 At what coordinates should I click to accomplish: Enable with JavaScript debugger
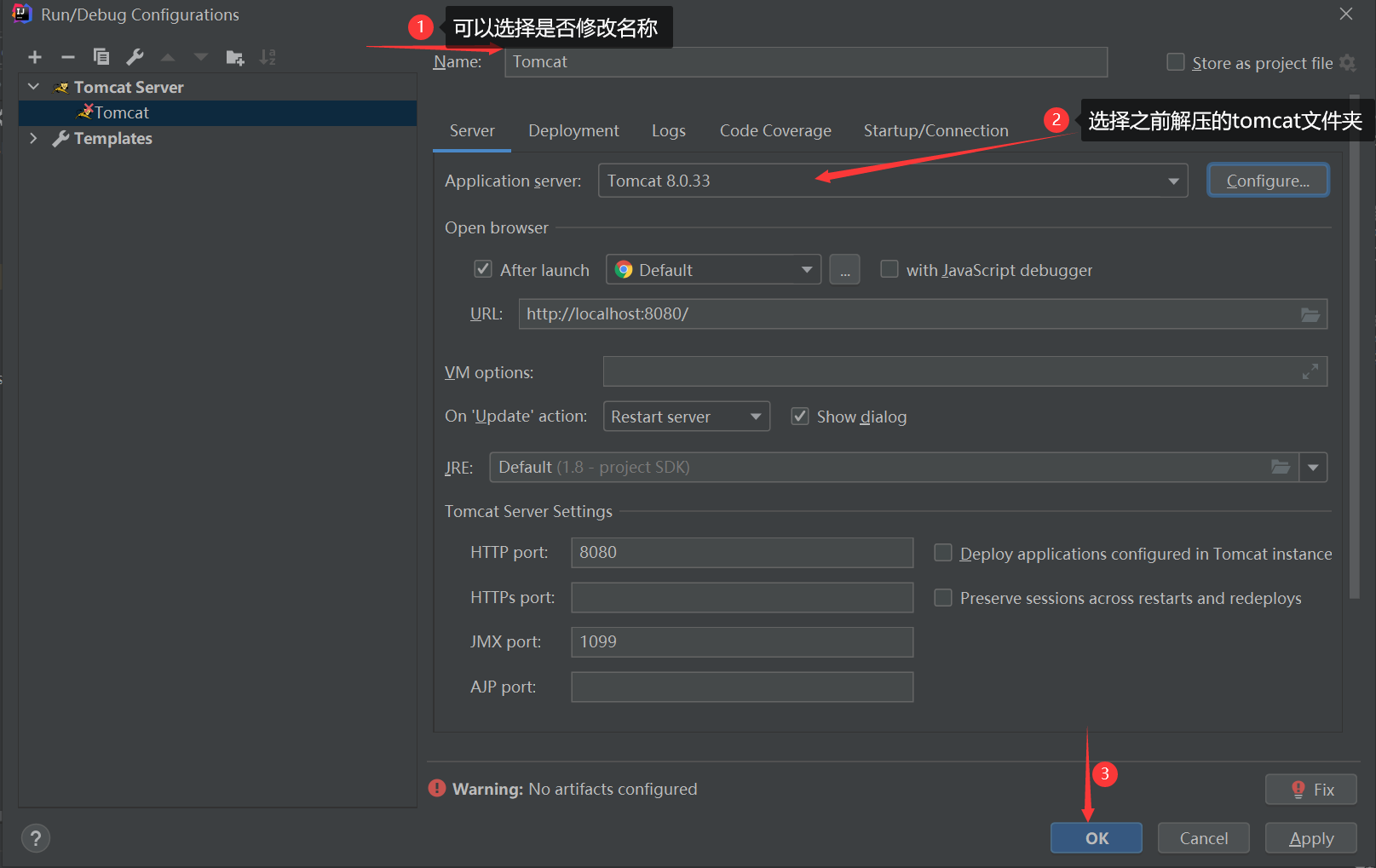pyautogui.click(x=890, y=269)
